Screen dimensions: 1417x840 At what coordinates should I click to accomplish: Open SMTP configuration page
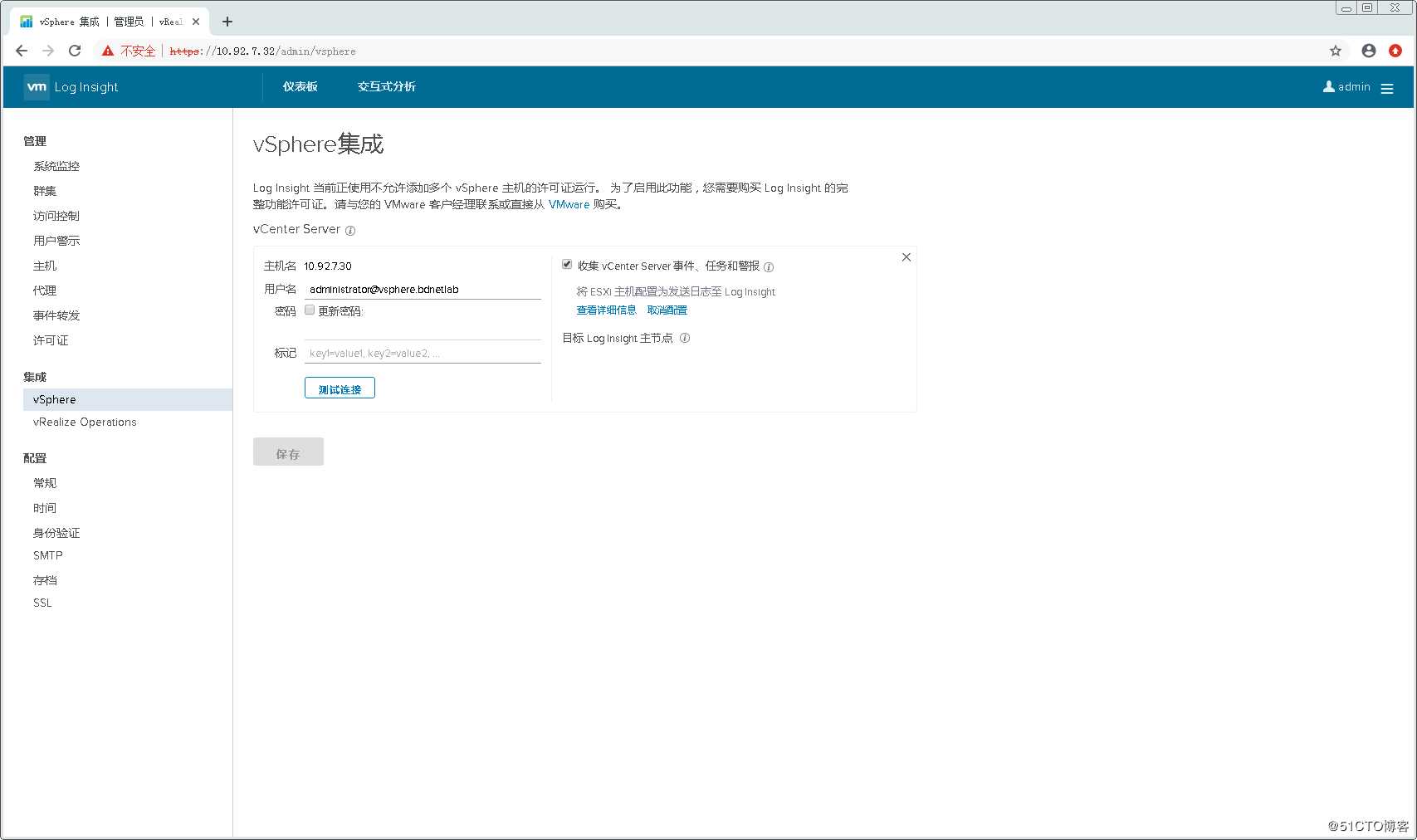(48, 555)
